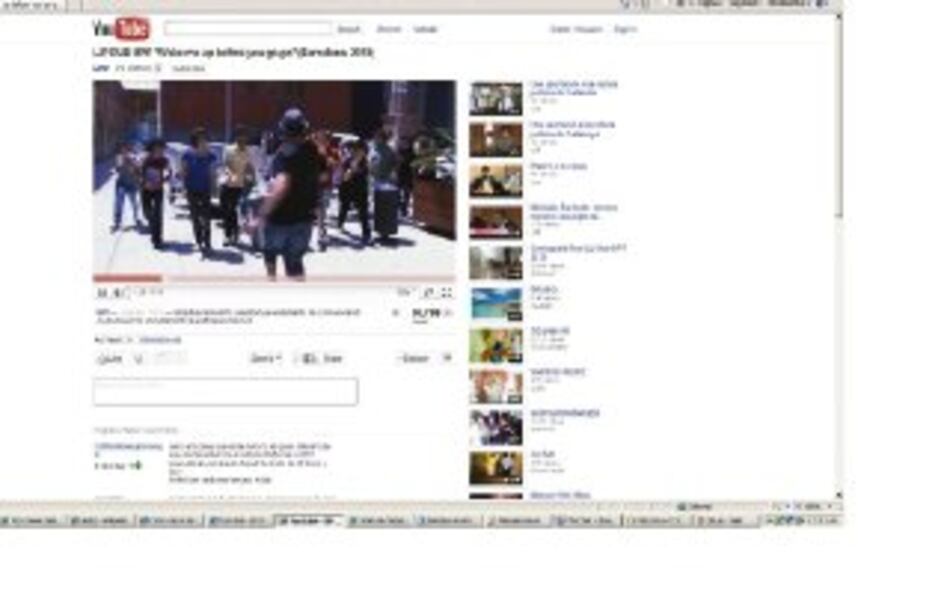Viewport: 950px width, 591px height.
Task: Open the Save to dropdown
Action: point(265,358)
